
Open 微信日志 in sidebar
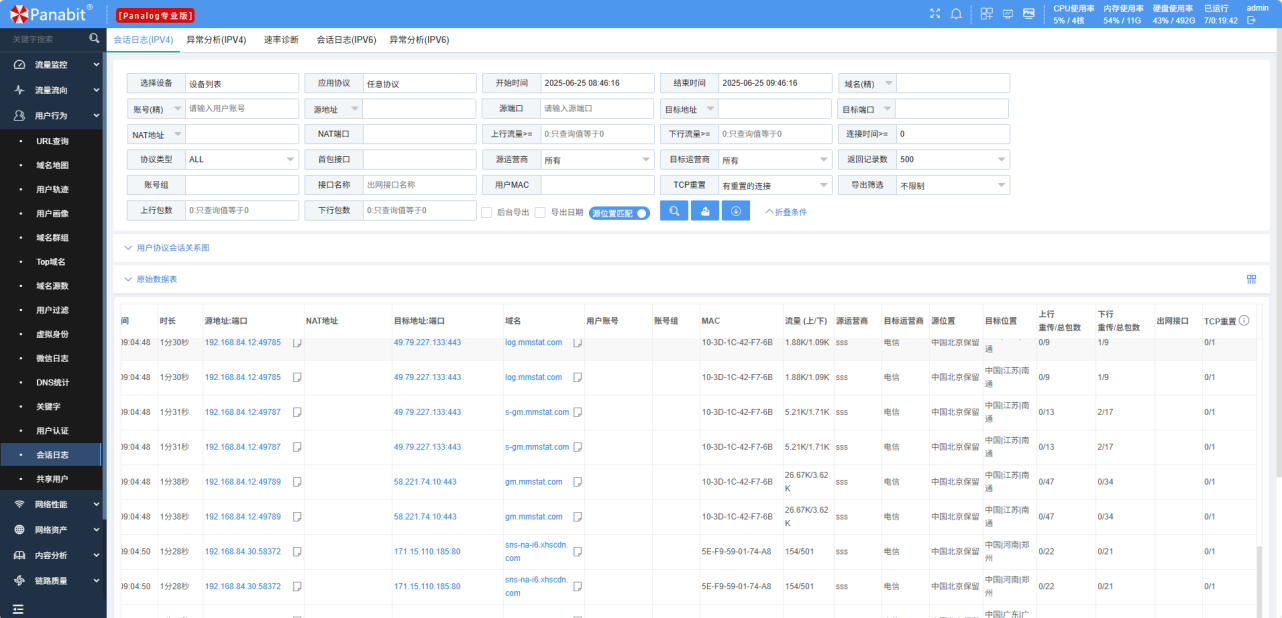click(53, 358)
